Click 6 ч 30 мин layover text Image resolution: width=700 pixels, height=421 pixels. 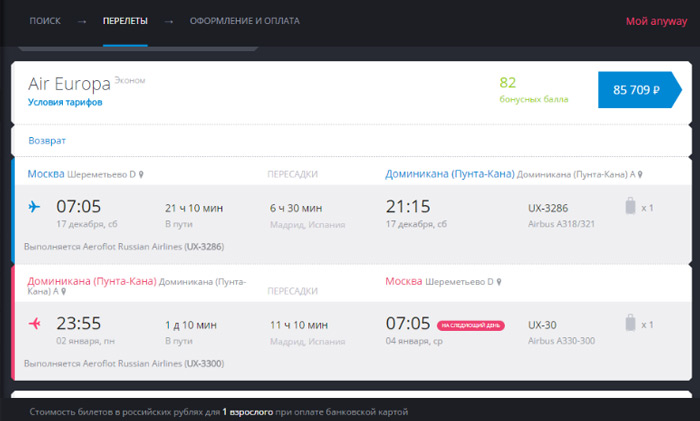point(296,208)
